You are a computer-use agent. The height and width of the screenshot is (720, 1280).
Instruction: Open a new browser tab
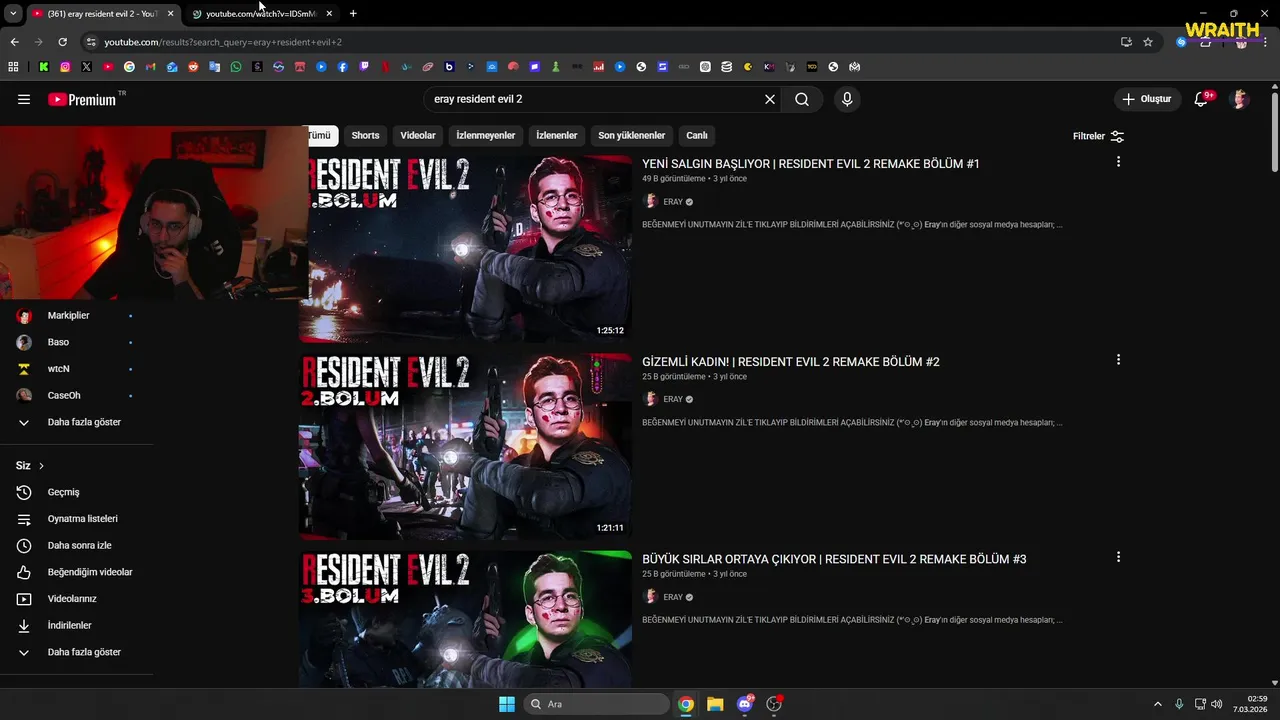click(x=353, y=13)
